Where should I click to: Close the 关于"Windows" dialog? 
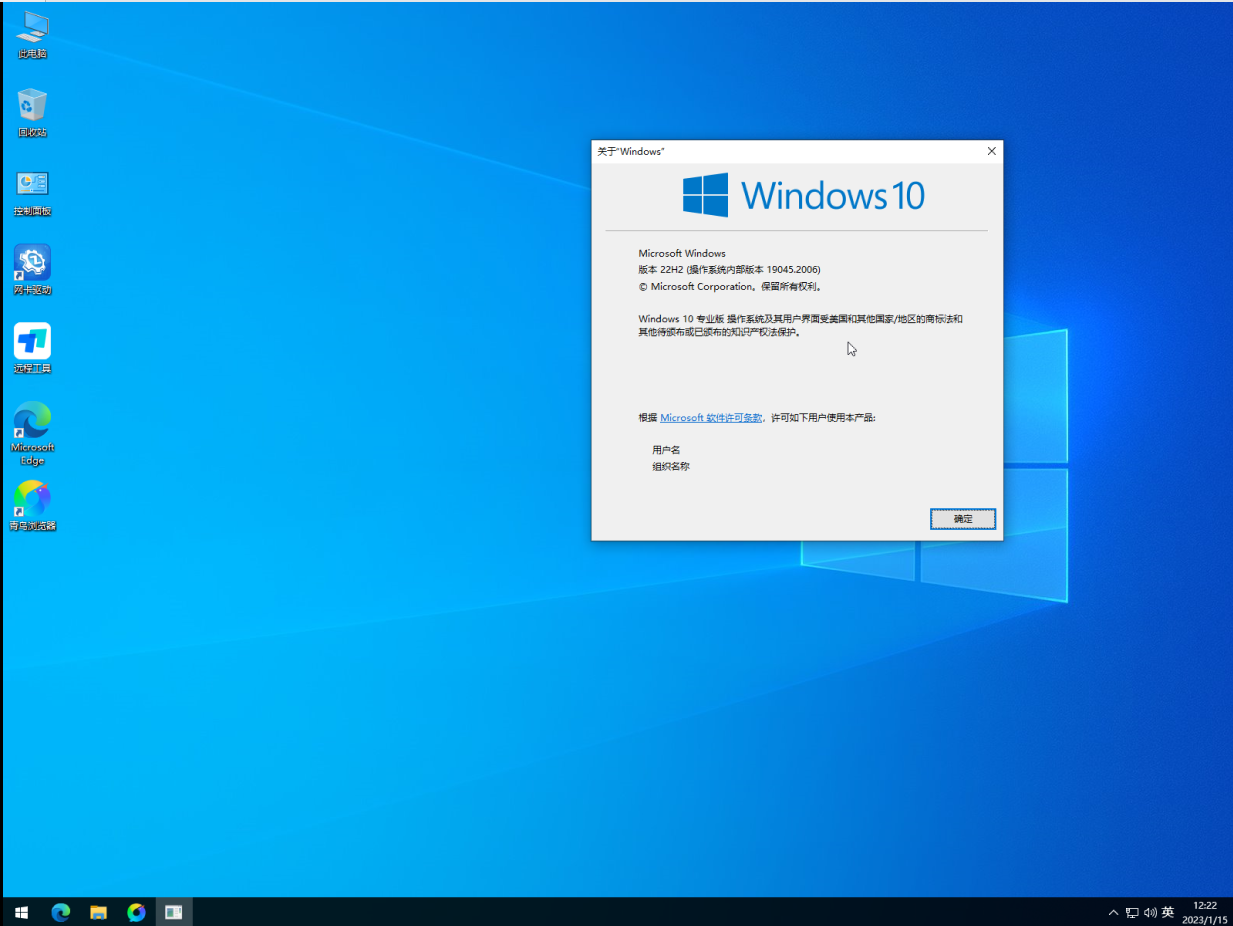tap(991, 151)
